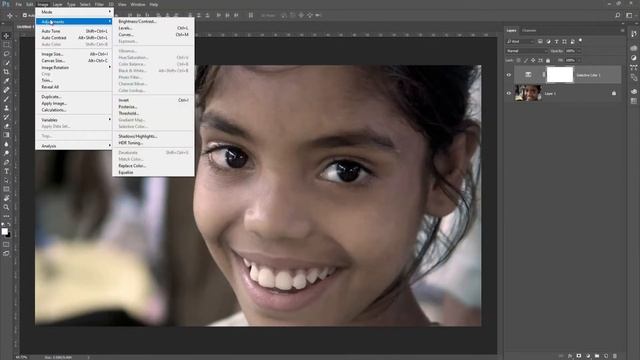
Task: Click the Selective Color layer mask thumbnail
Action: click(560, 75)
